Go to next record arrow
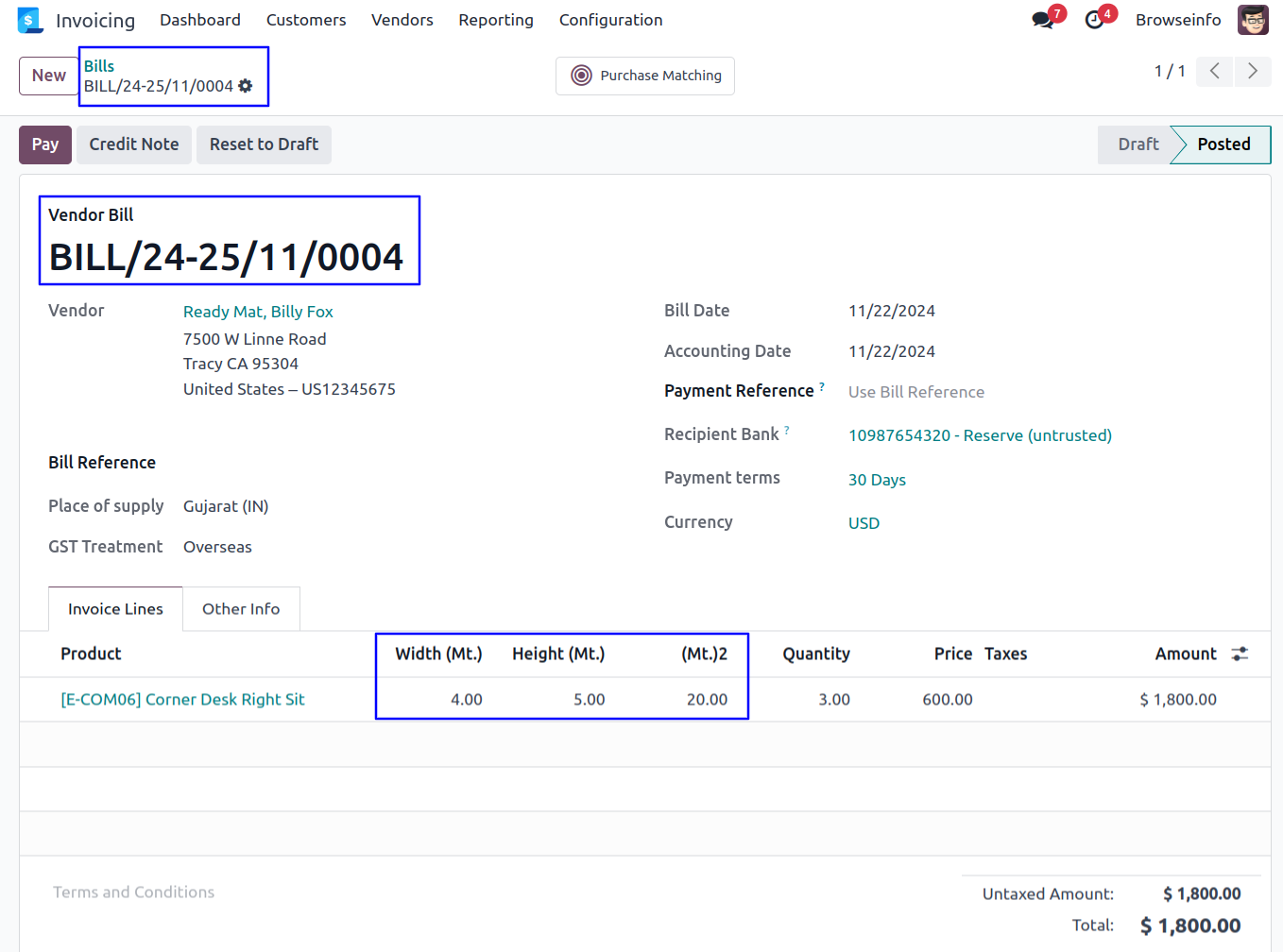 [1252, 71]
